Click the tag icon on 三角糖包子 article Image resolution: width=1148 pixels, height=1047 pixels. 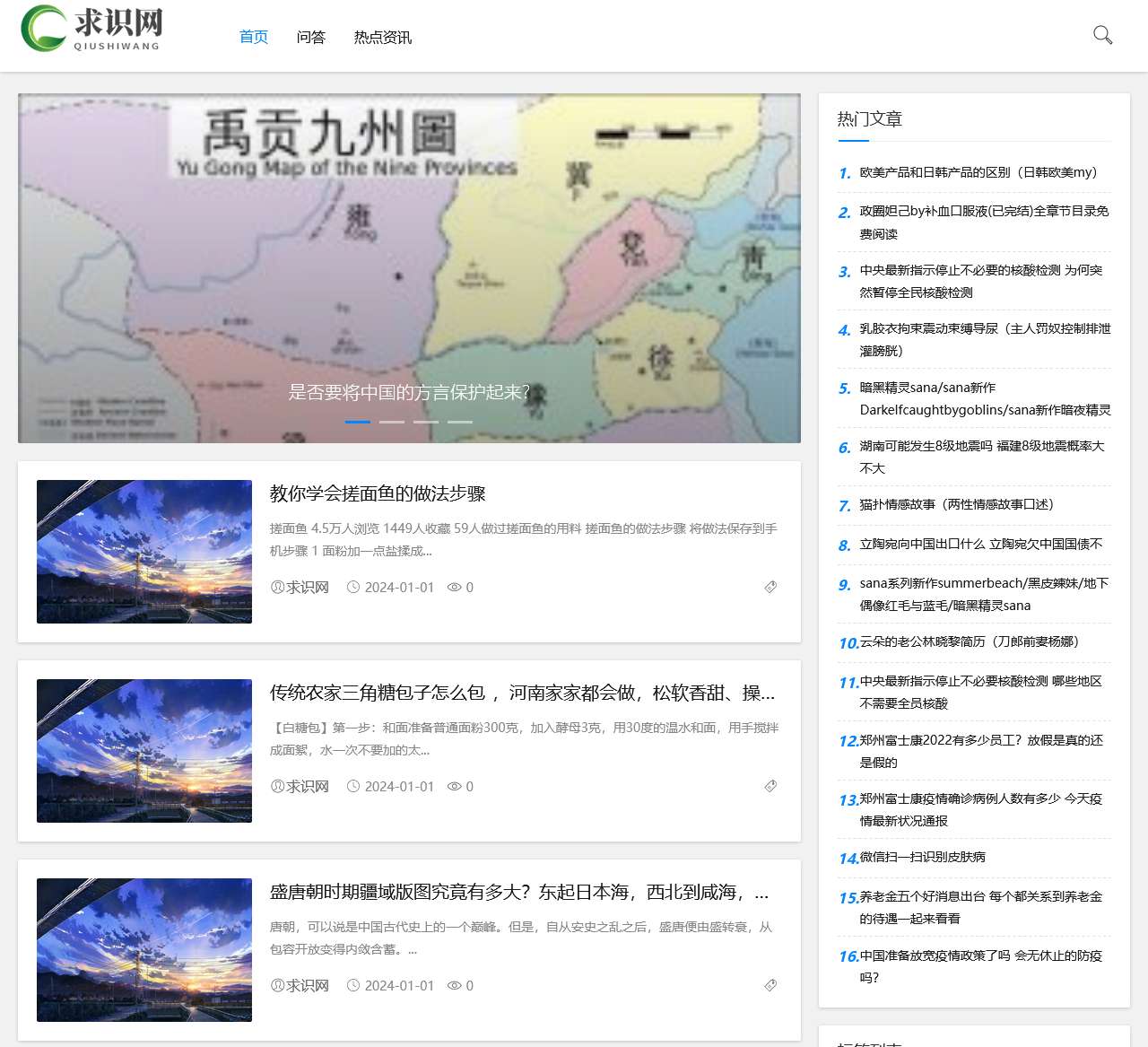[x=770, y=786]
